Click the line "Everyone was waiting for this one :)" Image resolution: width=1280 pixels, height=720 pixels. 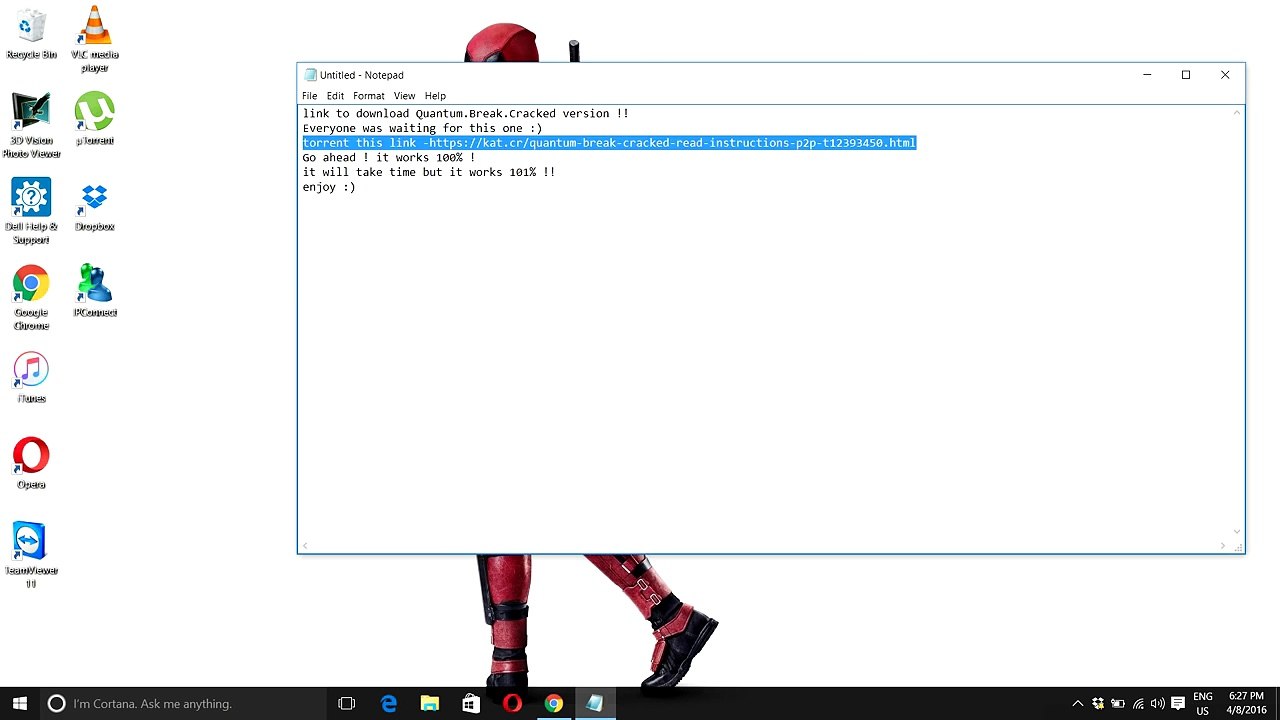[x=422, y=128]
